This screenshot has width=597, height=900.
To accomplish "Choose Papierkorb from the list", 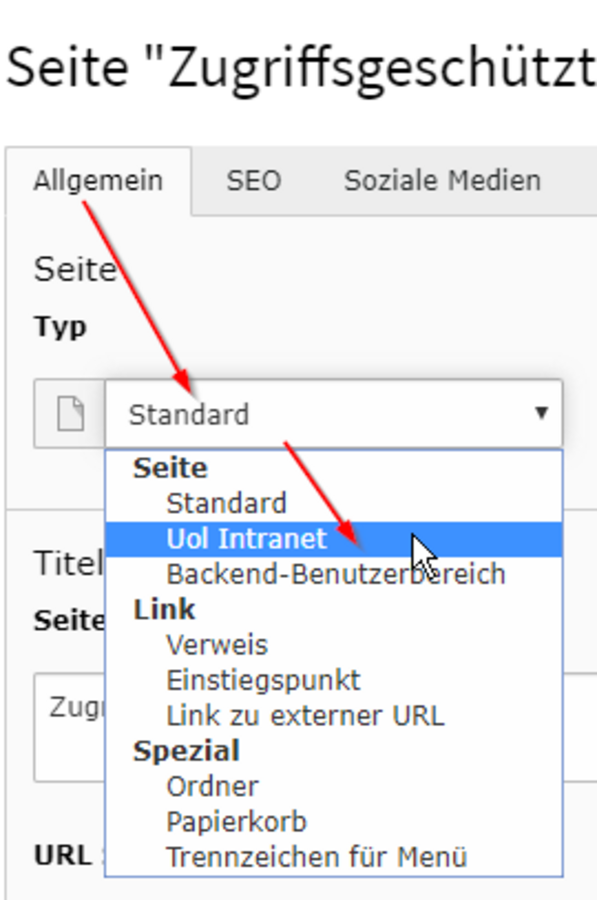I will coord(237,822).
